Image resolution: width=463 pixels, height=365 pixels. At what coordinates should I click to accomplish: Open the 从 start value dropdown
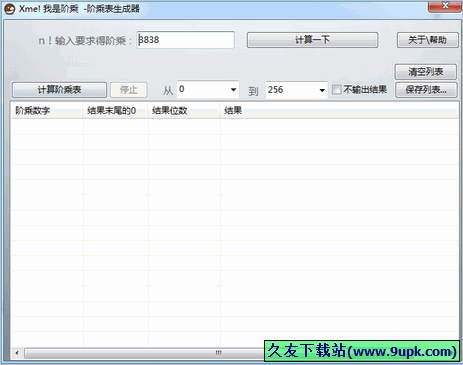click(x=233, y=90)
